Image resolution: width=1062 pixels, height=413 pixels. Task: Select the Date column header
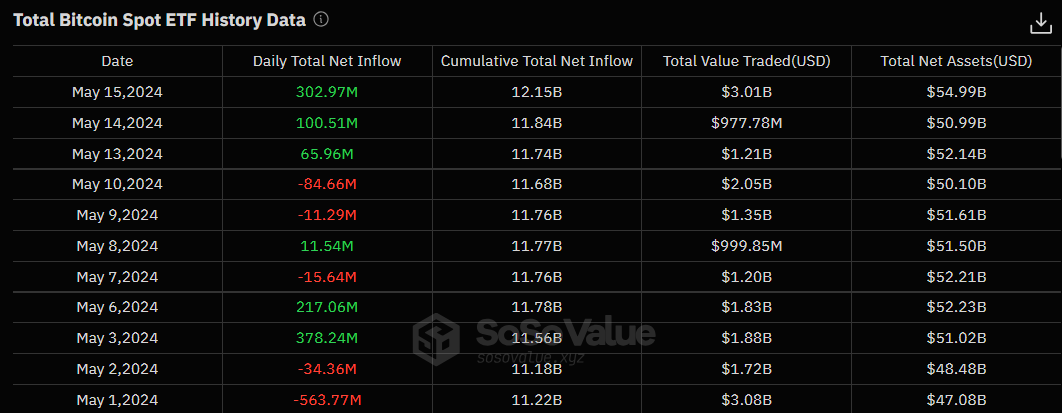click(117, 61)
